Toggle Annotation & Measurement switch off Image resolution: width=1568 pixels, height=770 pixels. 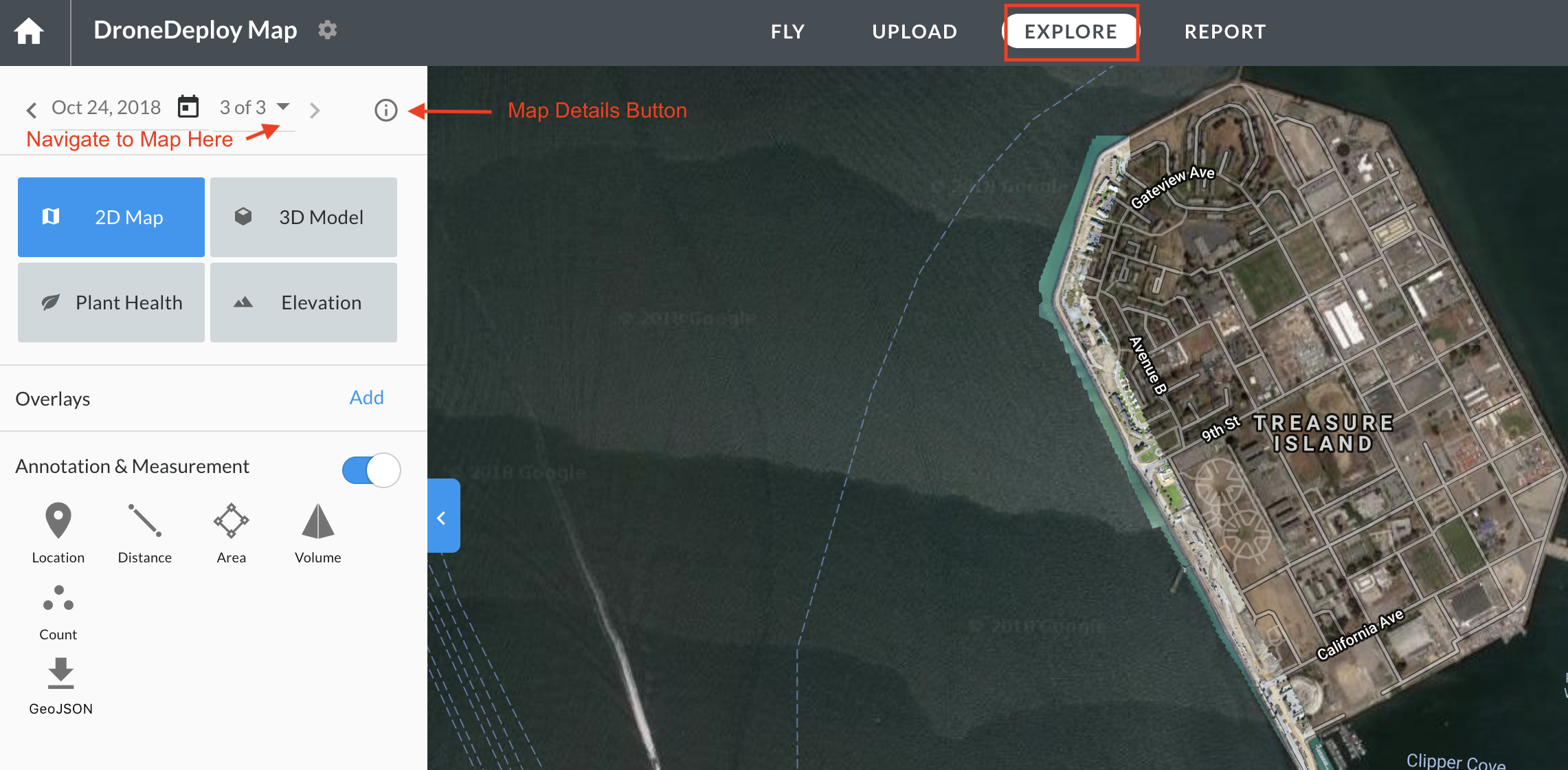pos(371,470)
